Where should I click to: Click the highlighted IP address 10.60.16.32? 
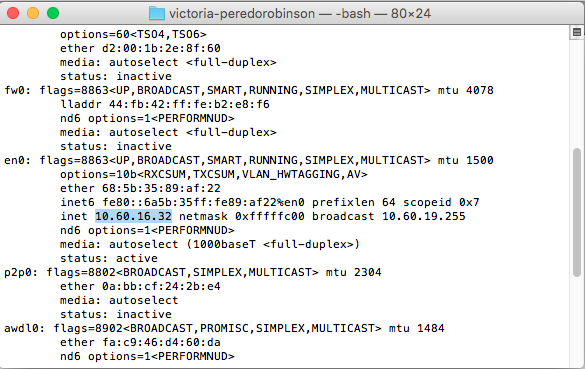[134, 216]
